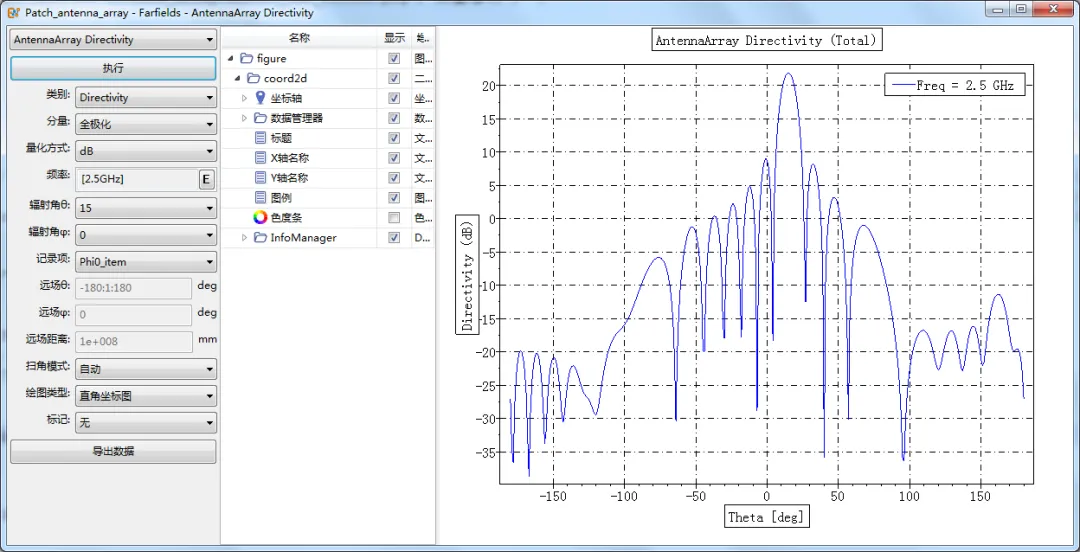Image resolution: width=1080 pixels, height=552 pixels.
Task: Click the 远场θ field -180:1:180
Action: [x=134, y=288]
